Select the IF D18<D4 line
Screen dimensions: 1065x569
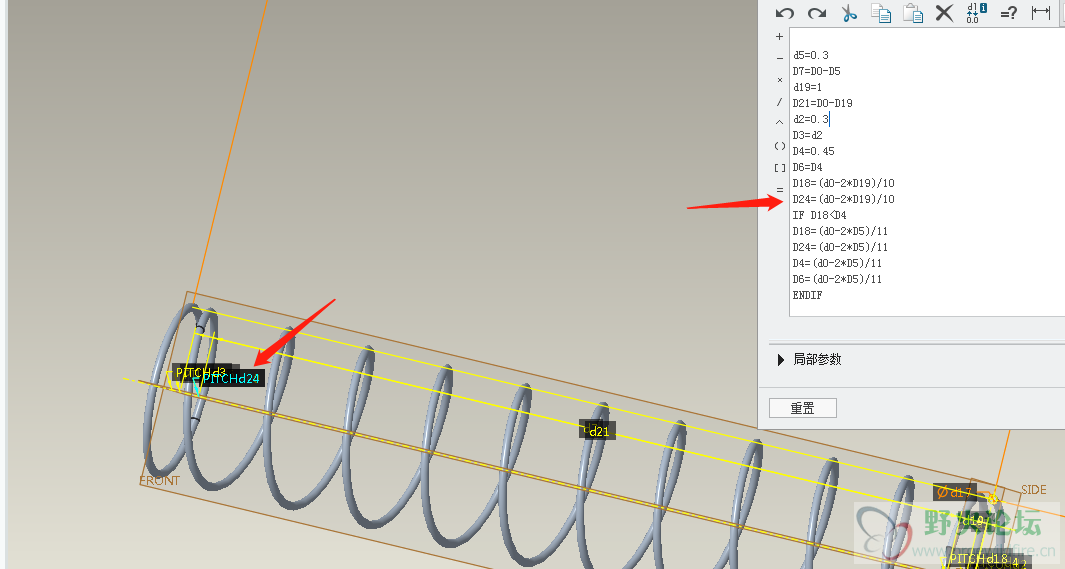(820, 215)
